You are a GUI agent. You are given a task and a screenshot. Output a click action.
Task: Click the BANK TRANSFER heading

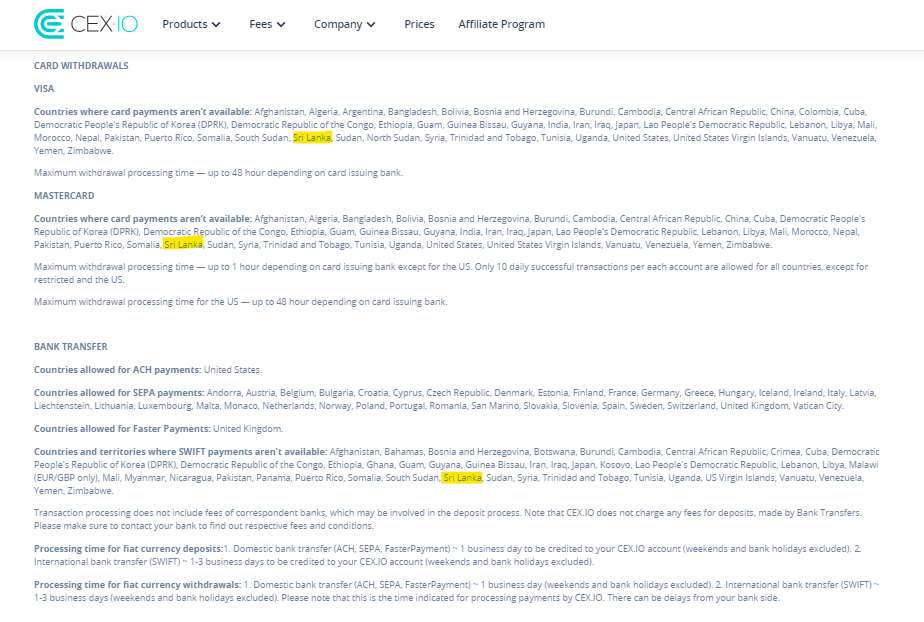pos(71,346)
